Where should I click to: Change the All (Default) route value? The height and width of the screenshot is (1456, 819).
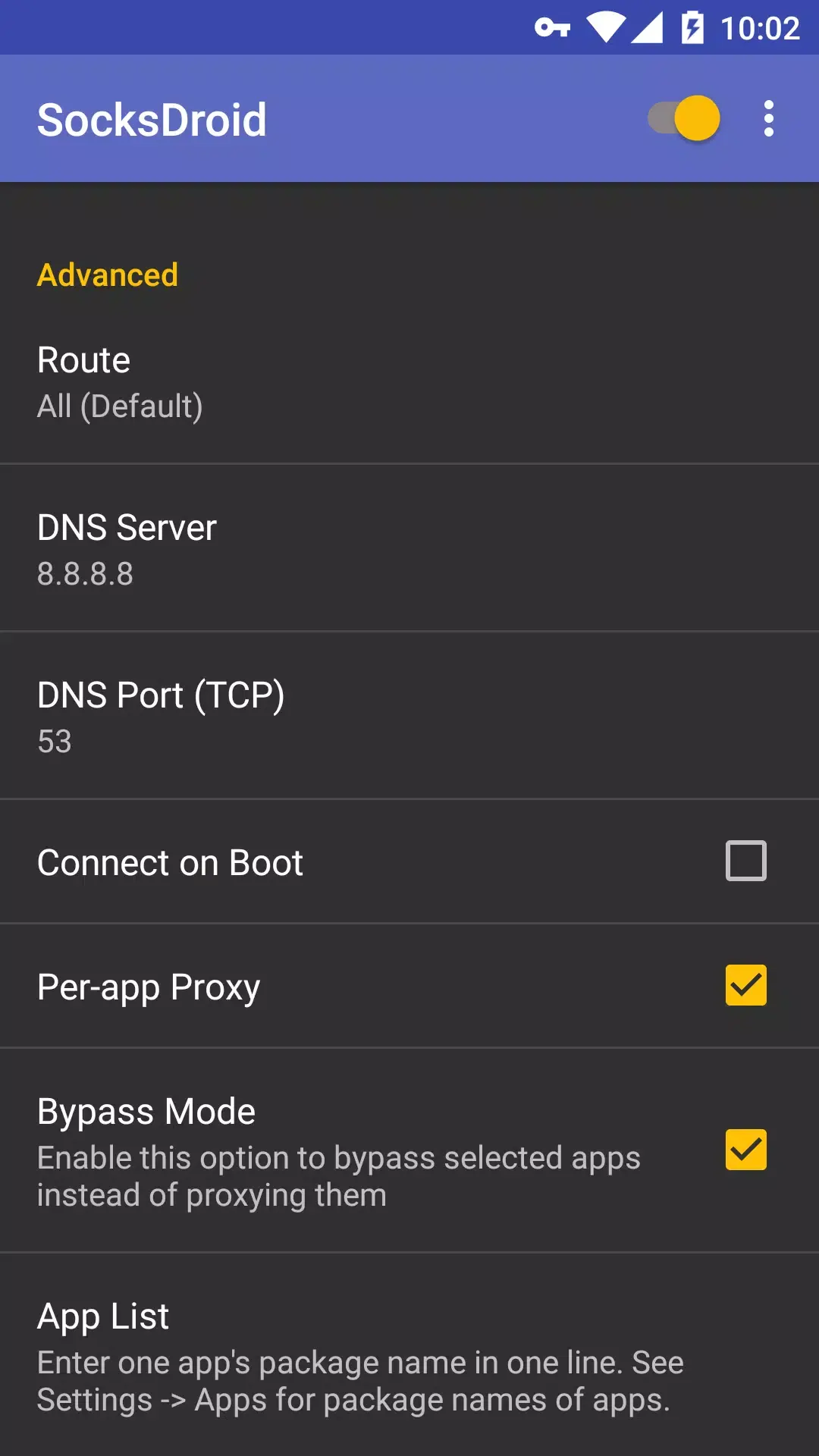click(x=120, y=406)
